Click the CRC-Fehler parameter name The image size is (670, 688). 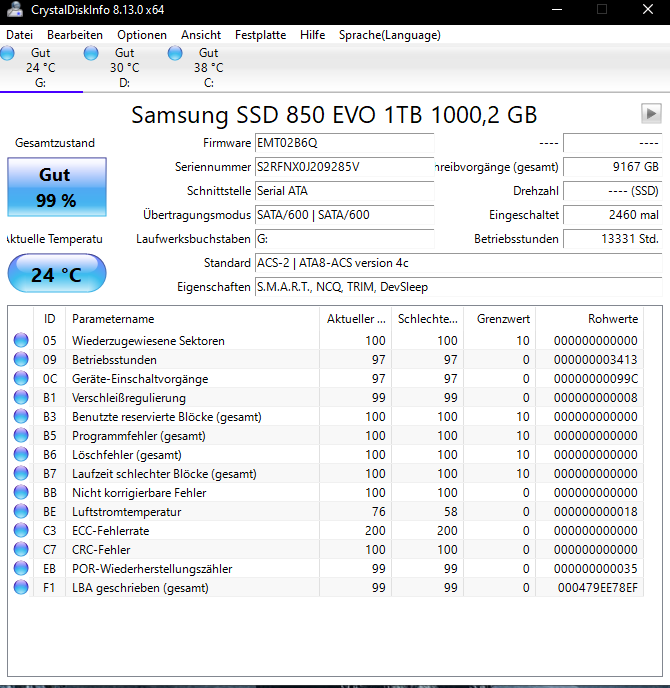point(101,550)
